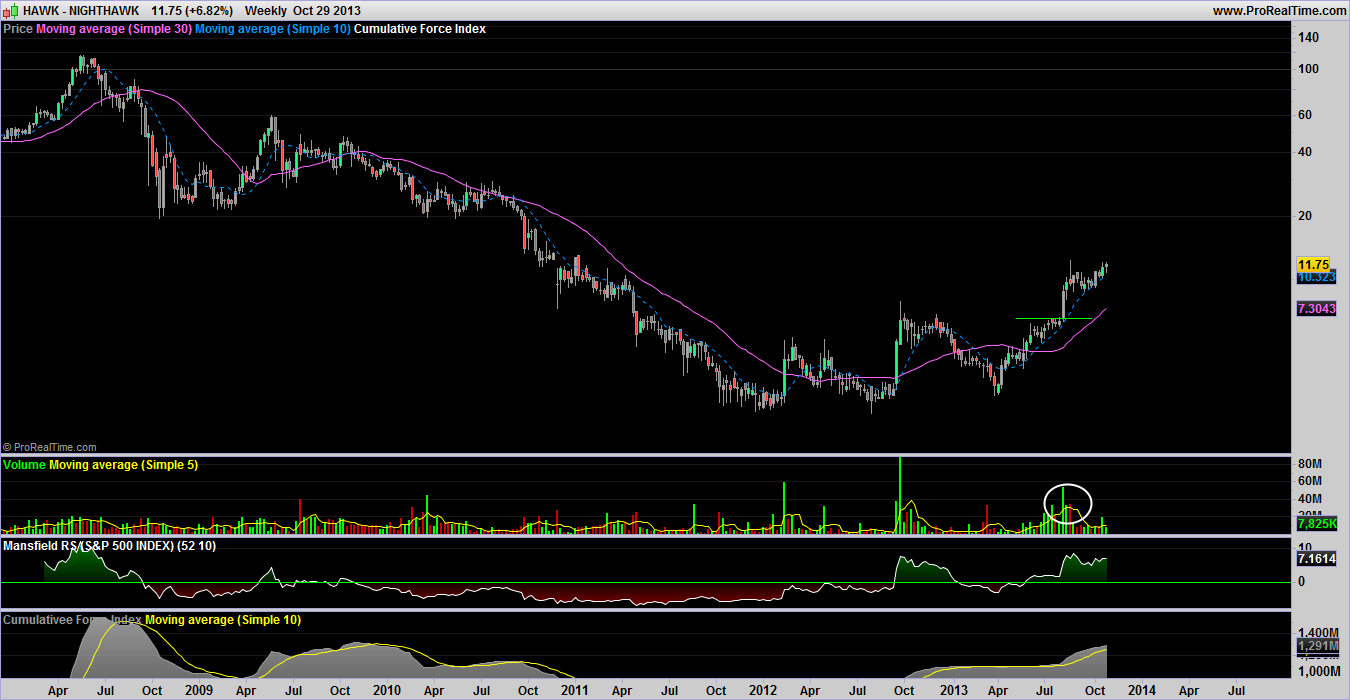The image size is (1350, 700).
Task: Click the green 'Volume' panel label
Action: pyautogui.click(x=25, y=465)
